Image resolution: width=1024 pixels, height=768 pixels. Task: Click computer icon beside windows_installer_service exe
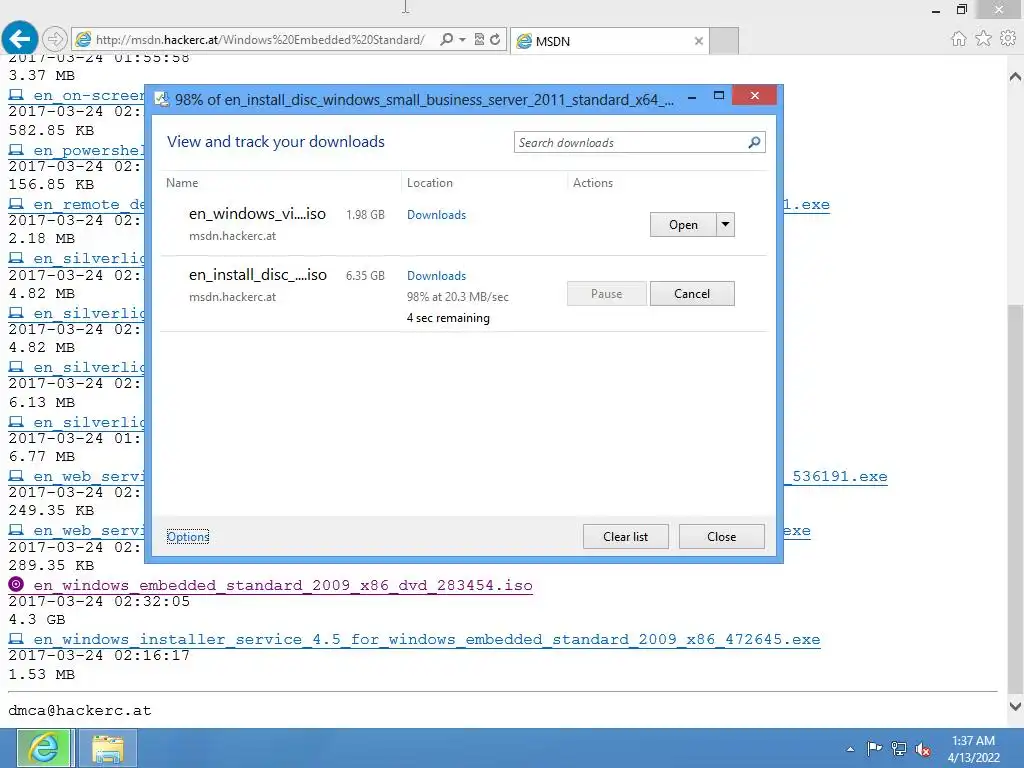(x=16, y=639)
